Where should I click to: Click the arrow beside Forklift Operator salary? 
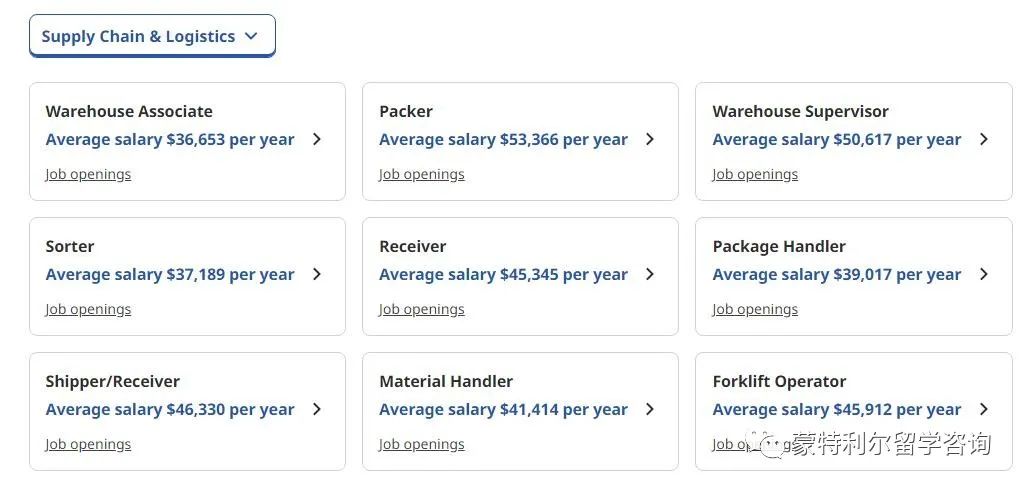pyautogui.click(x=984, y=409)
